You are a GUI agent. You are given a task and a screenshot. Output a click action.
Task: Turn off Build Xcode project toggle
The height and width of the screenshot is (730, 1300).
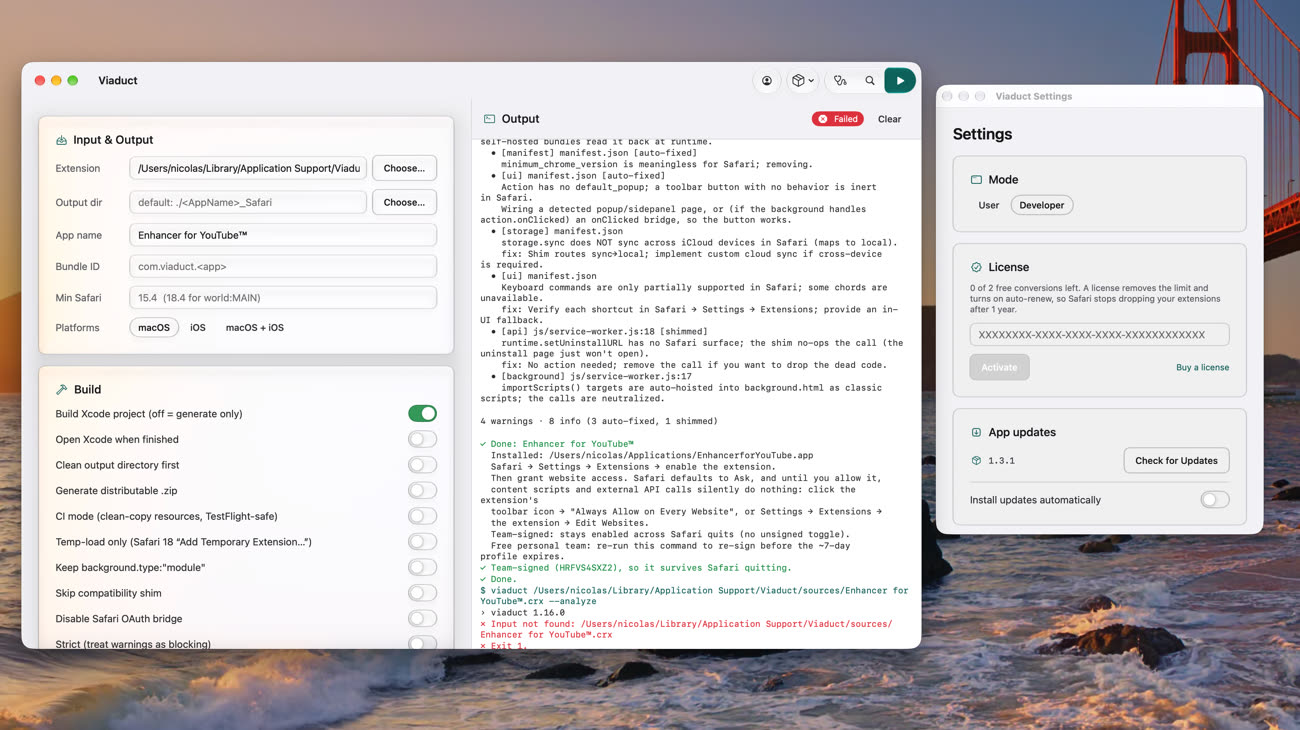click(x=422, y=413)
